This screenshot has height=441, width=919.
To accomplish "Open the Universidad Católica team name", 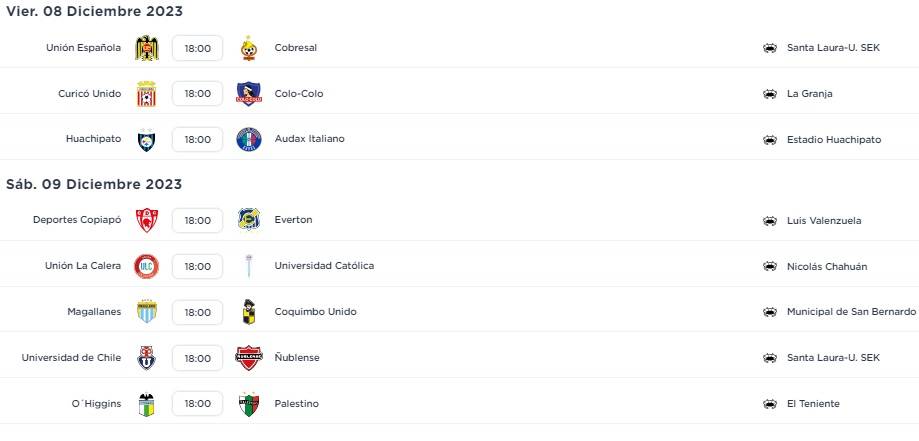I will point(324,266).
